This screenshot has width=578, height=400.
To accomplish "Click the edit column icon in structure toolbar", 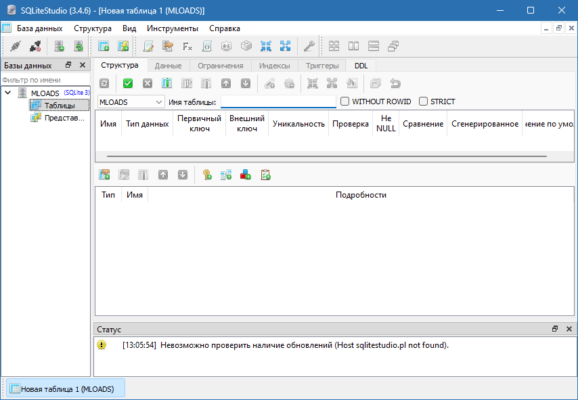I will (x=187, y=84).
